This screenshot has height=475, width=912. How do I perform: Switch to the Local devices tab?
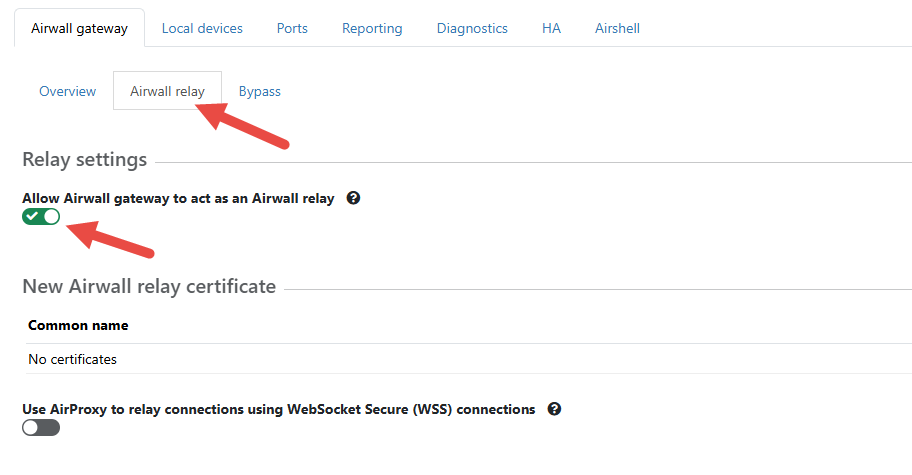pos(202,28)
